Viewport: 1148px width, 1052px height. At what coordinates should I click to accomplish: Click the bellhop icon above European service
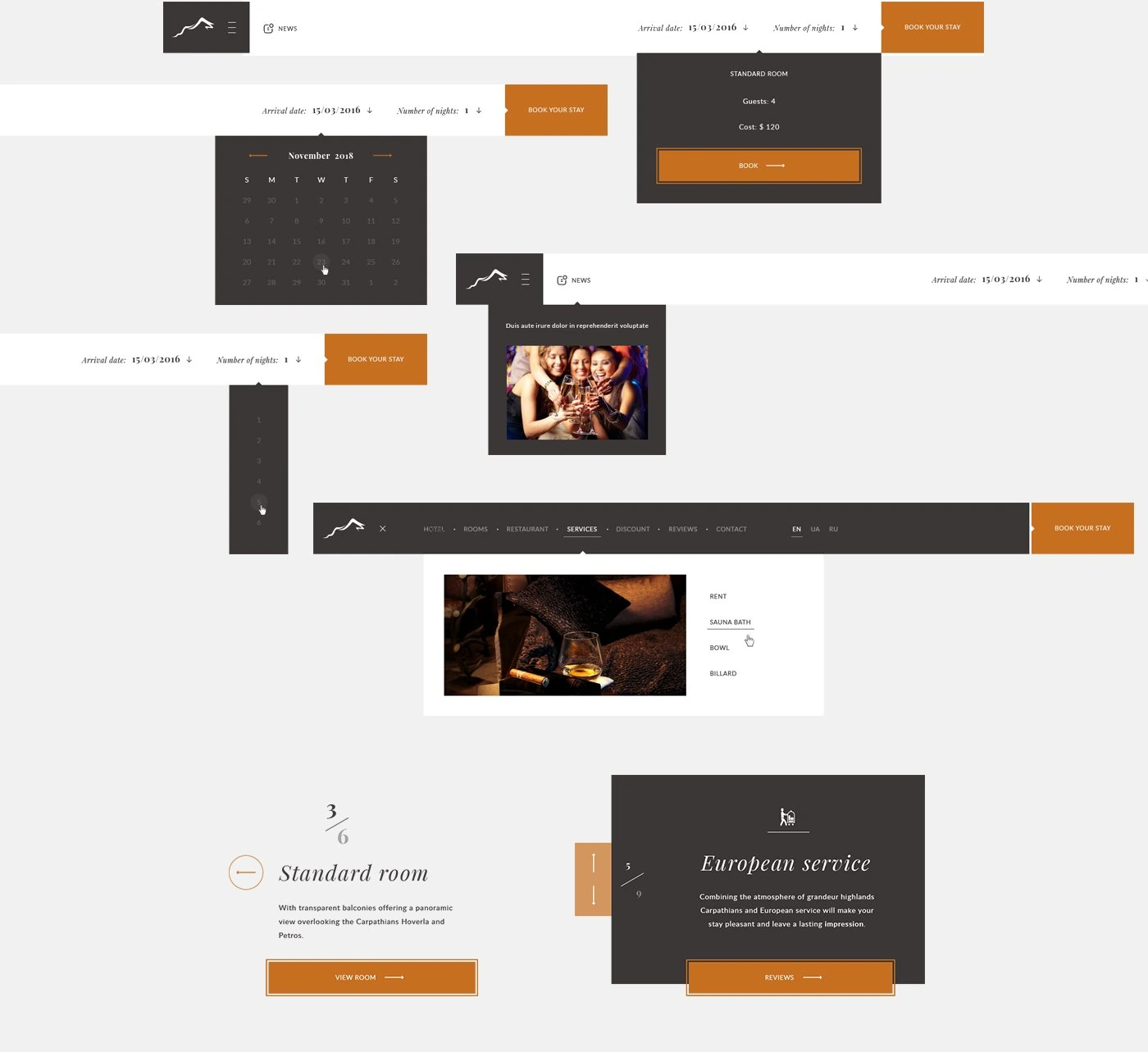788,817
